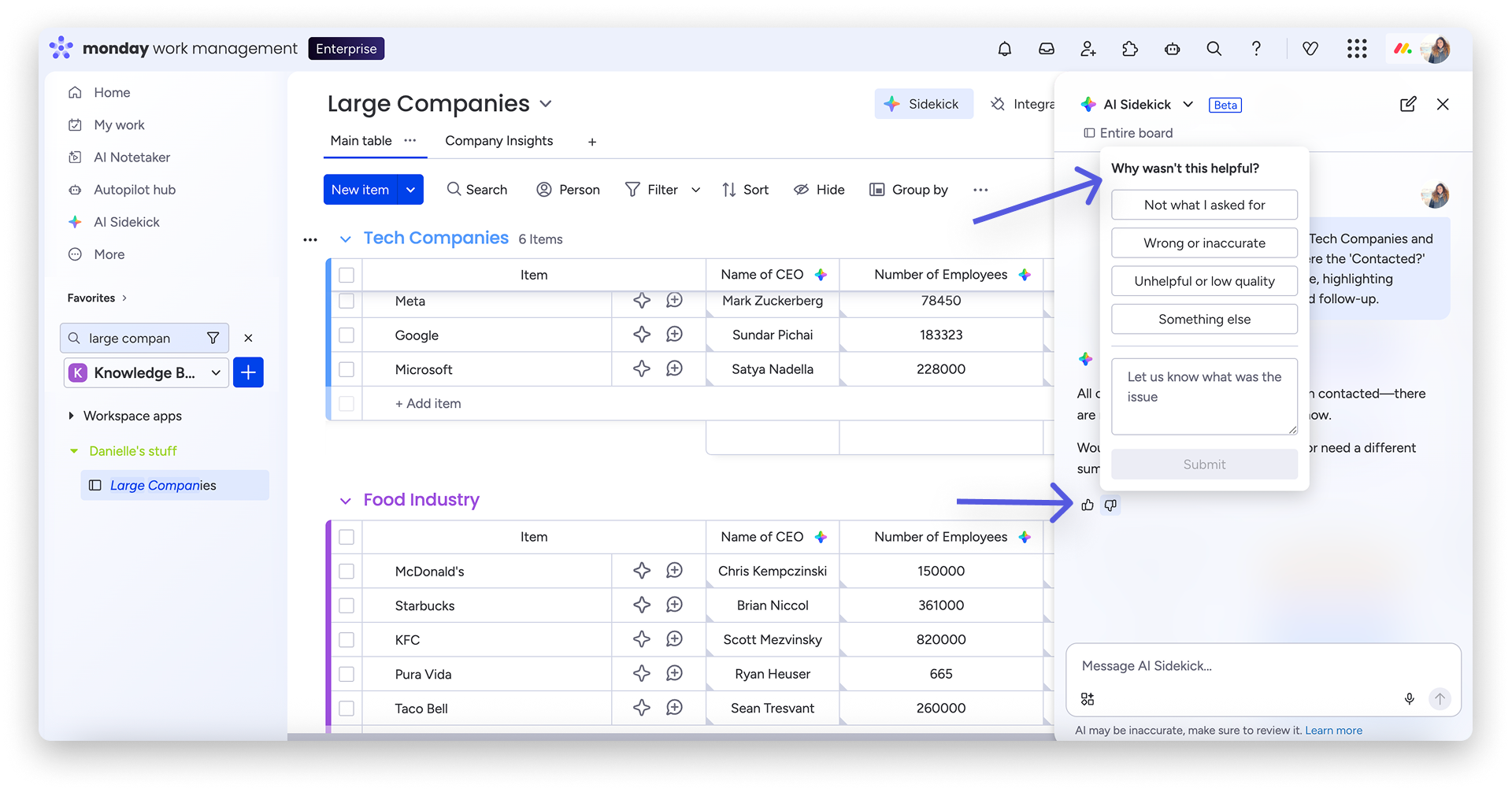Click the AI sparkle icon in Meta row
1512x792 pixels.
pyautogui.click(x=642, y=300)
